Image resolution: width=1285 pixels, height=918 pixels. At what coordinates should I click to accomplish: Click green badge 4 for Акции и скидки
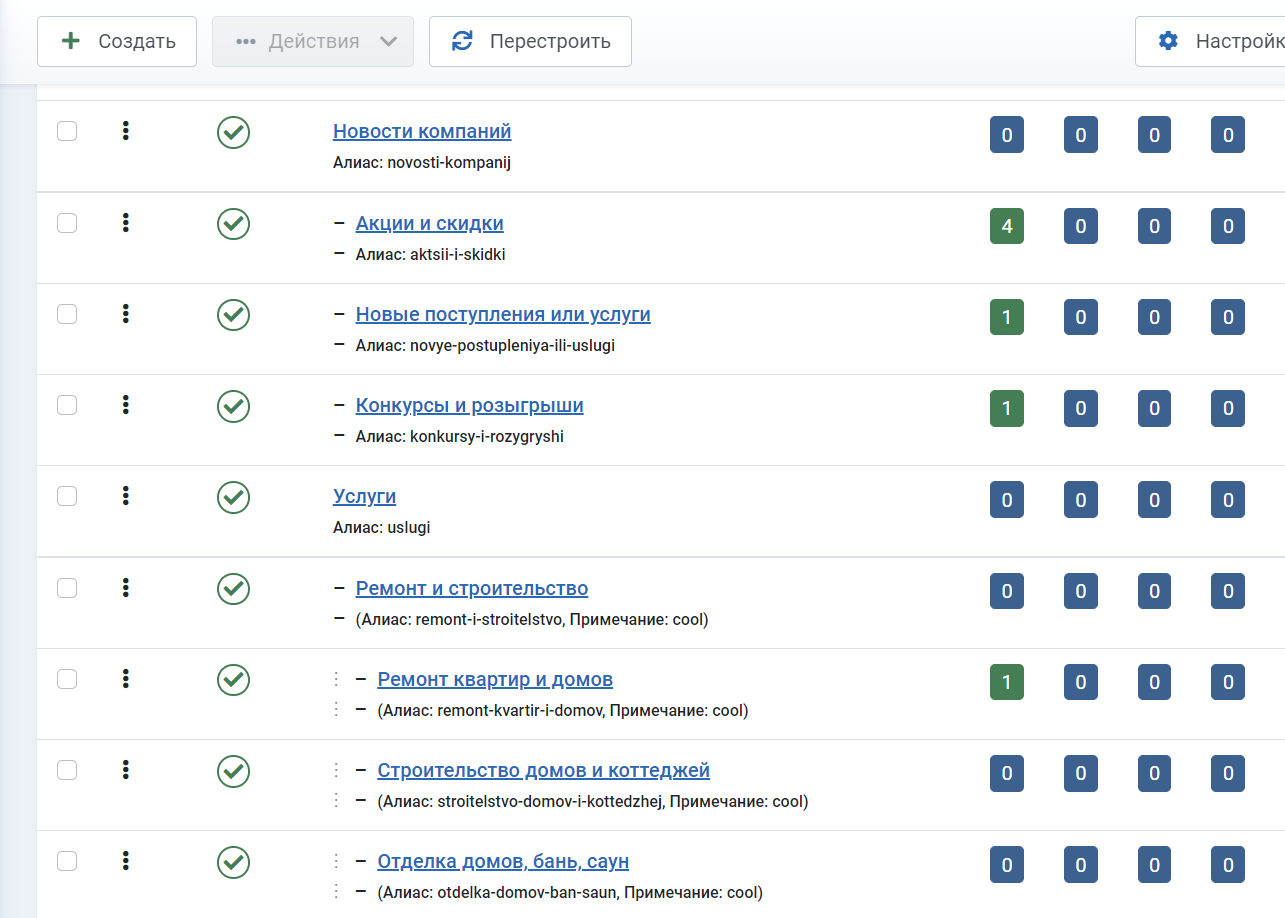(x=1006, y=226)
